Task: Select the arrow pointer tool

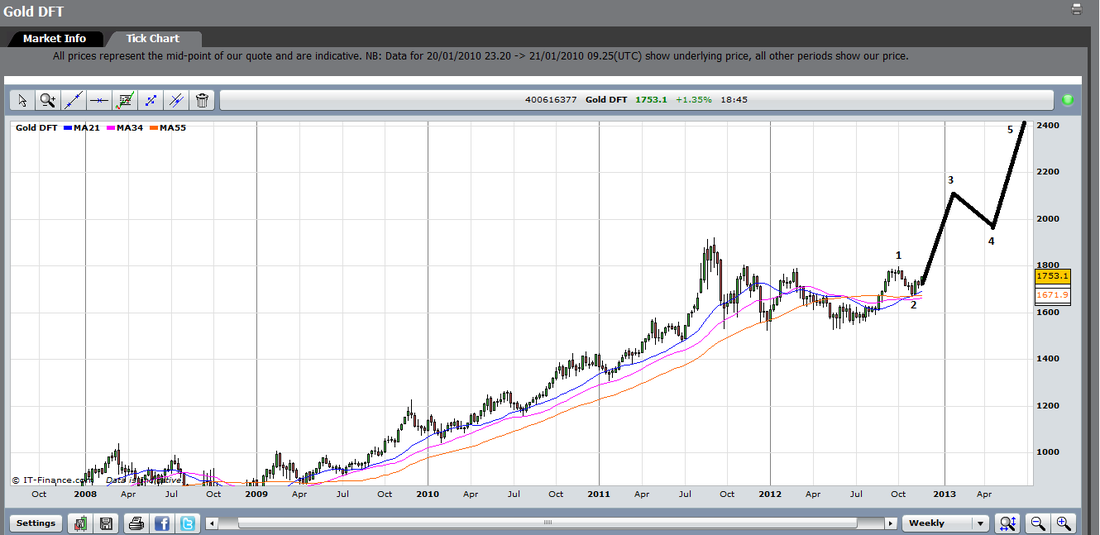Action: (x=22, y=100)
